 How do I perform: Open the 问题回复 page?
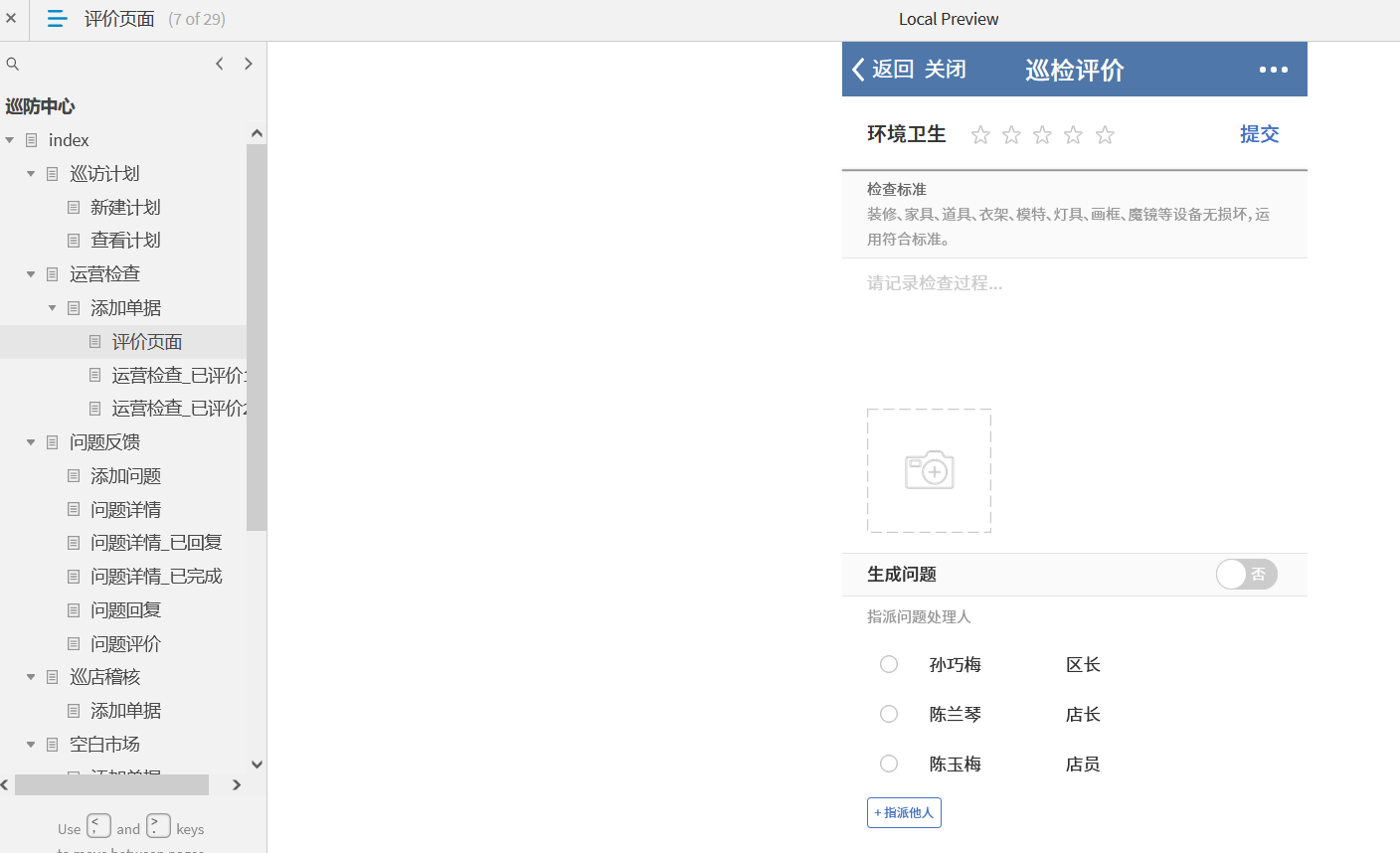click(x=125, y=610)
